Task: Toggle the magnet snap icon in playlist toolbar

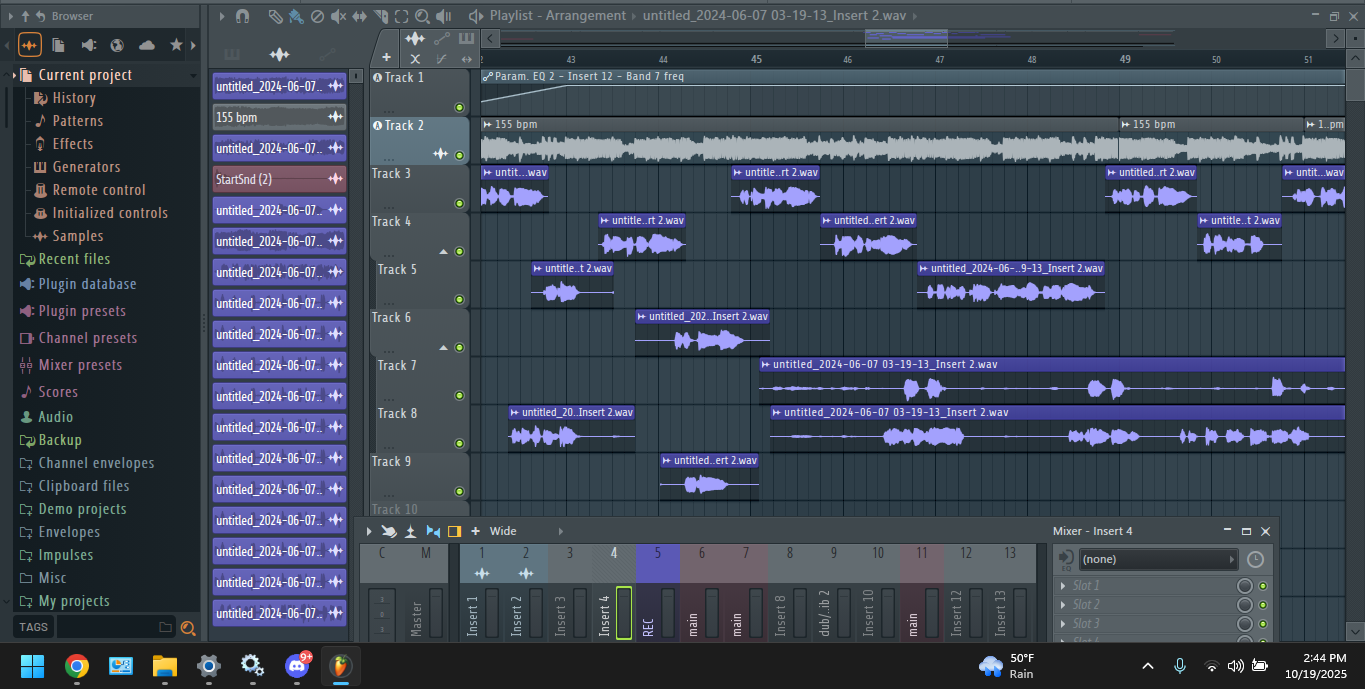Action: pos(242,16)
